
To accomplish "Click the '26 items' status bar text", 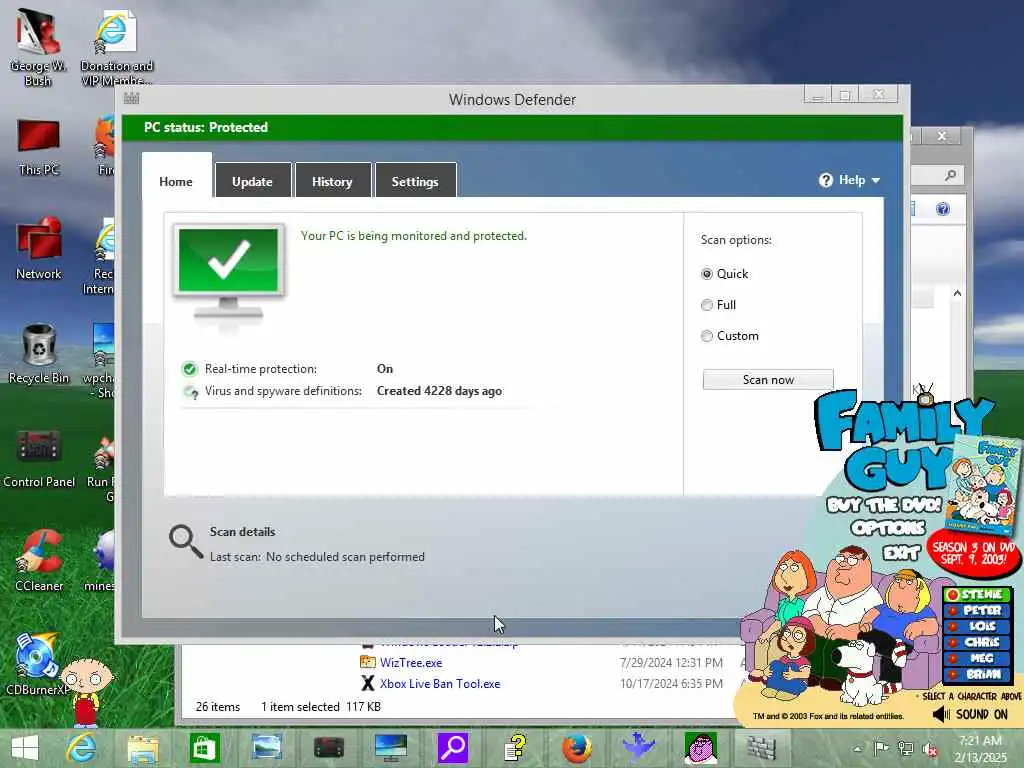I will click(217, 707).
